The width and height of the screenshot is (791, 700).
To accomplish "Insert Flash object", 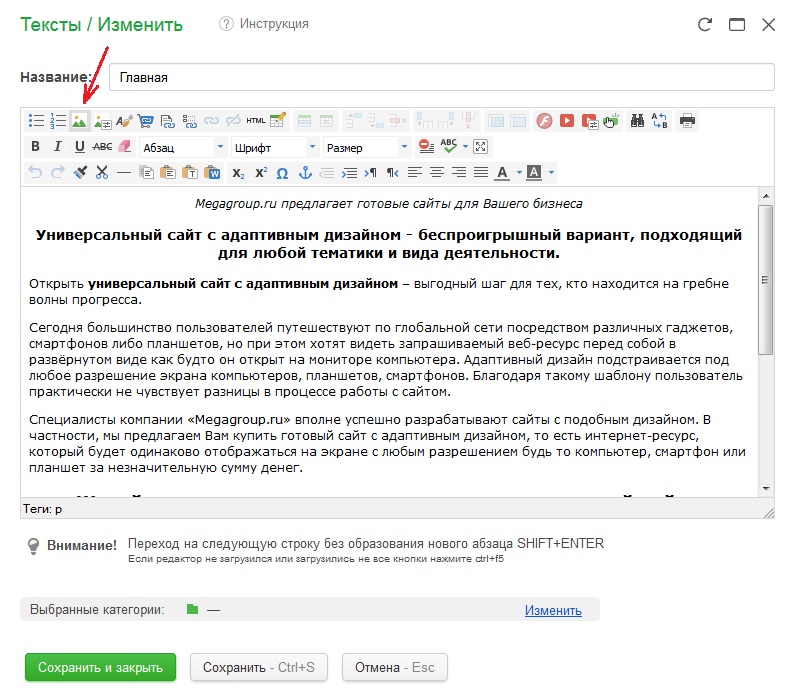I will (544, 121).
